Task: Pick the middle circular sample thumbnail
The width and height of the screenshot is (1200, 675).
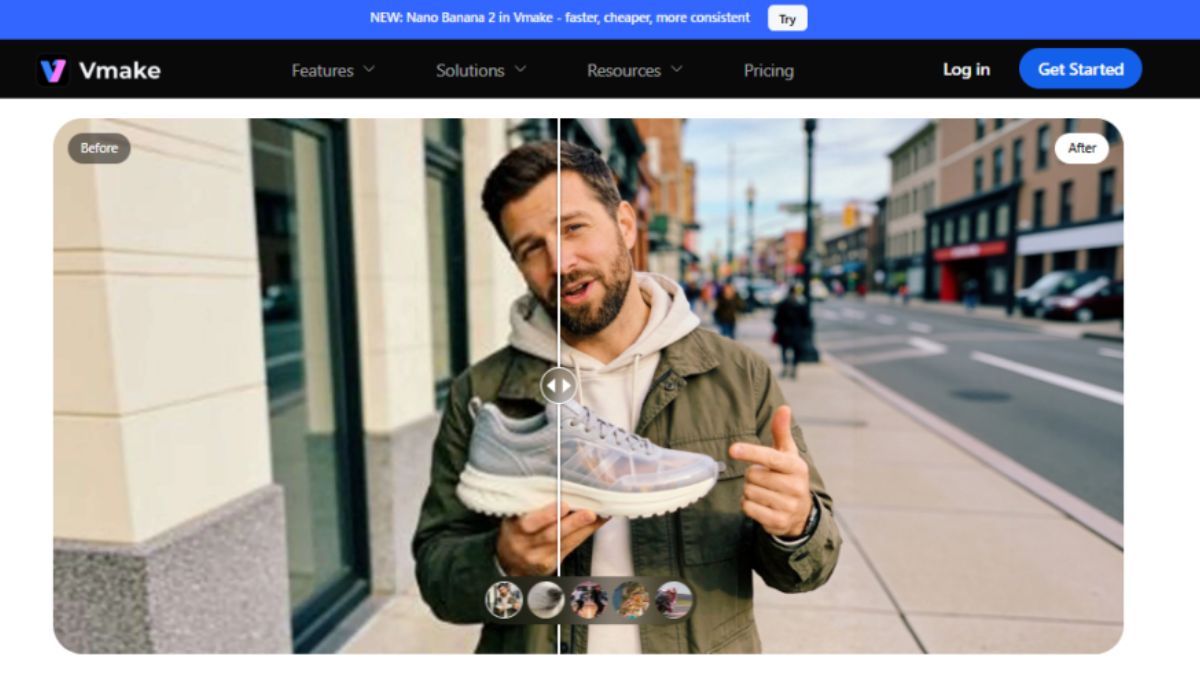Action: tap(589, 600)
